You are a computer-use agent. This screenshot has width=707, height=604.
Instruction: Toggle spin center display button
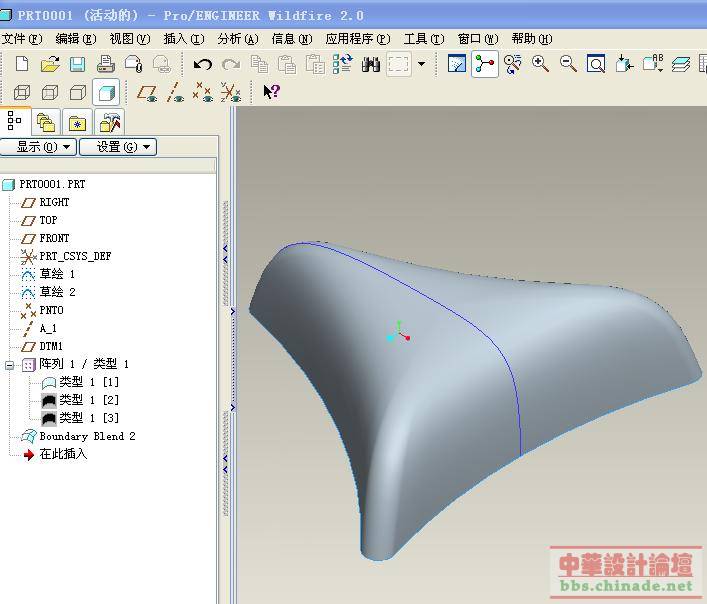485,64
